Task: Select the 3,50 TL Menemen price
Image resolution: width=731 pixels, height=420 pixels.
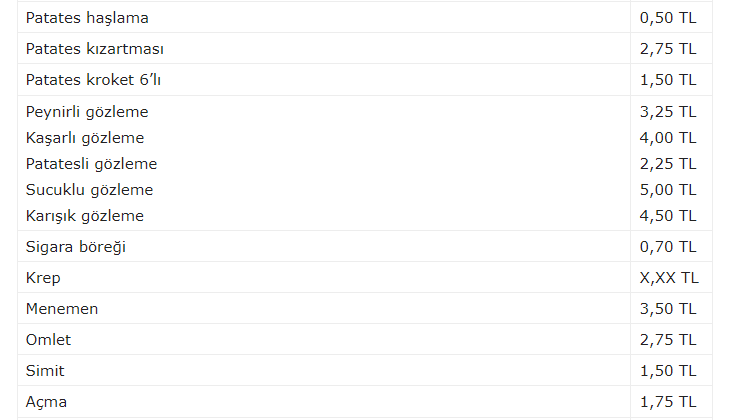Action: click(x=668, y=309)
